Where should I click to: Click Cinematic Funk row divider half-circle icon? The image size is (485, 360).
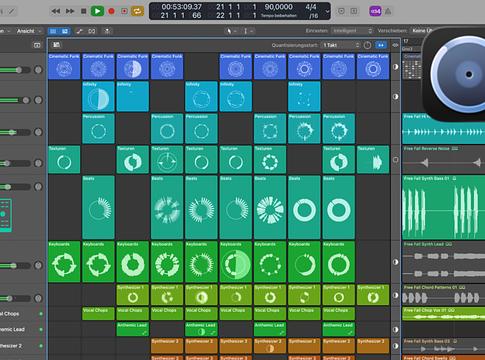point(396,67)
